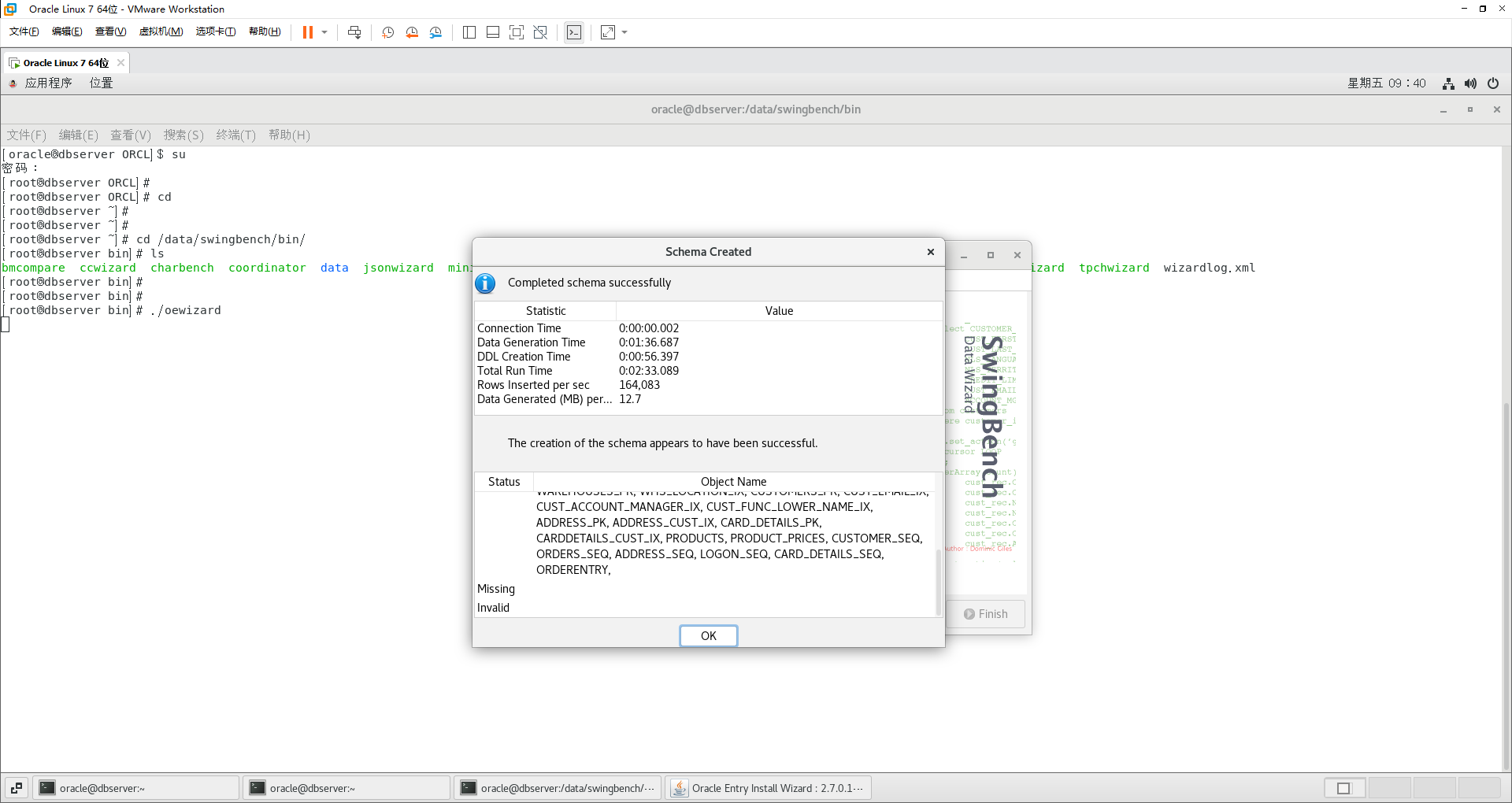
Task: Open the snapshot manager icon
Action: coord(435,32)
